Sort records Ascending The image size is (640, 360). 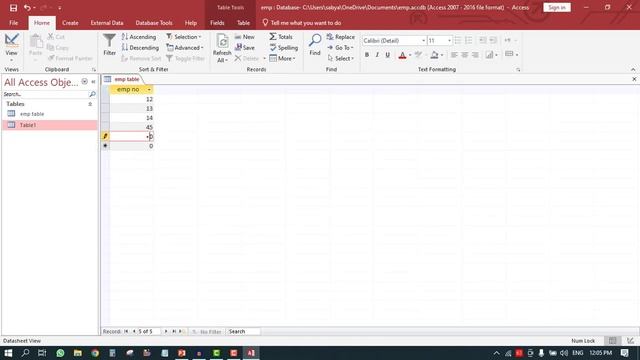tap(139, 37)
